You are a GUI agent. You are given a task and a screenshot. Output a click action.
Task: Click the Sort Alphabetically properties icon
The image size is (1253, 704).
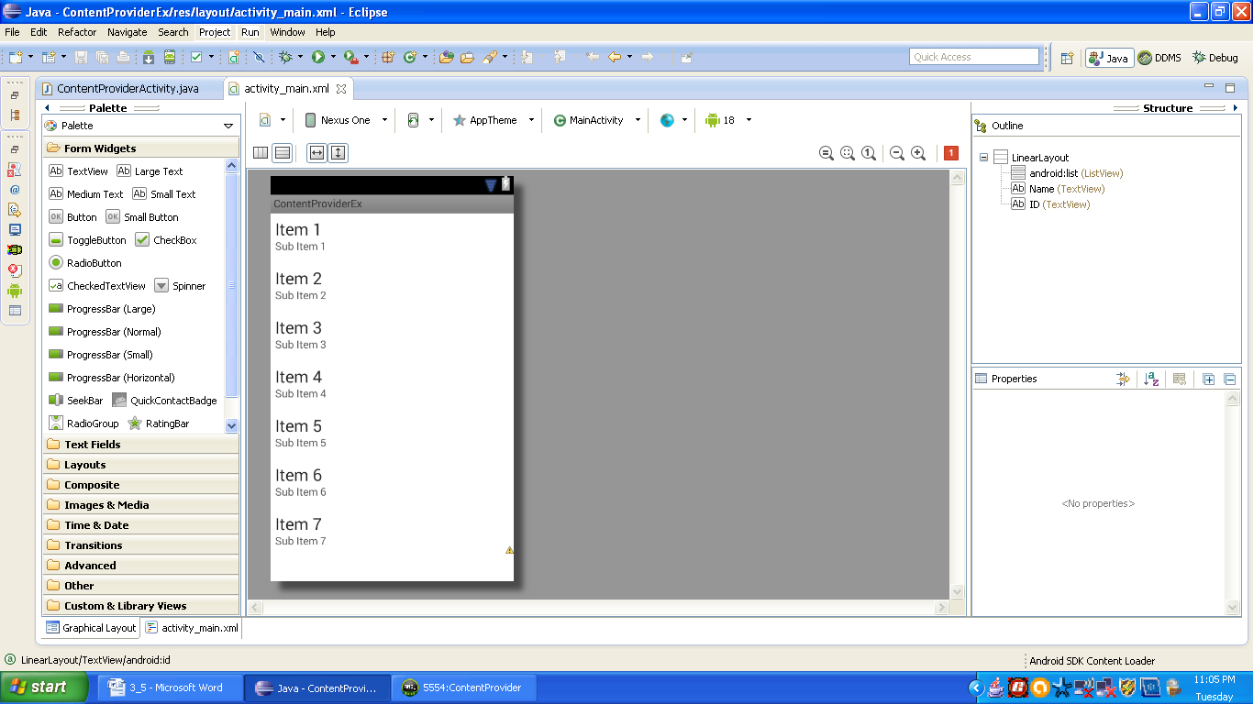1151,379
